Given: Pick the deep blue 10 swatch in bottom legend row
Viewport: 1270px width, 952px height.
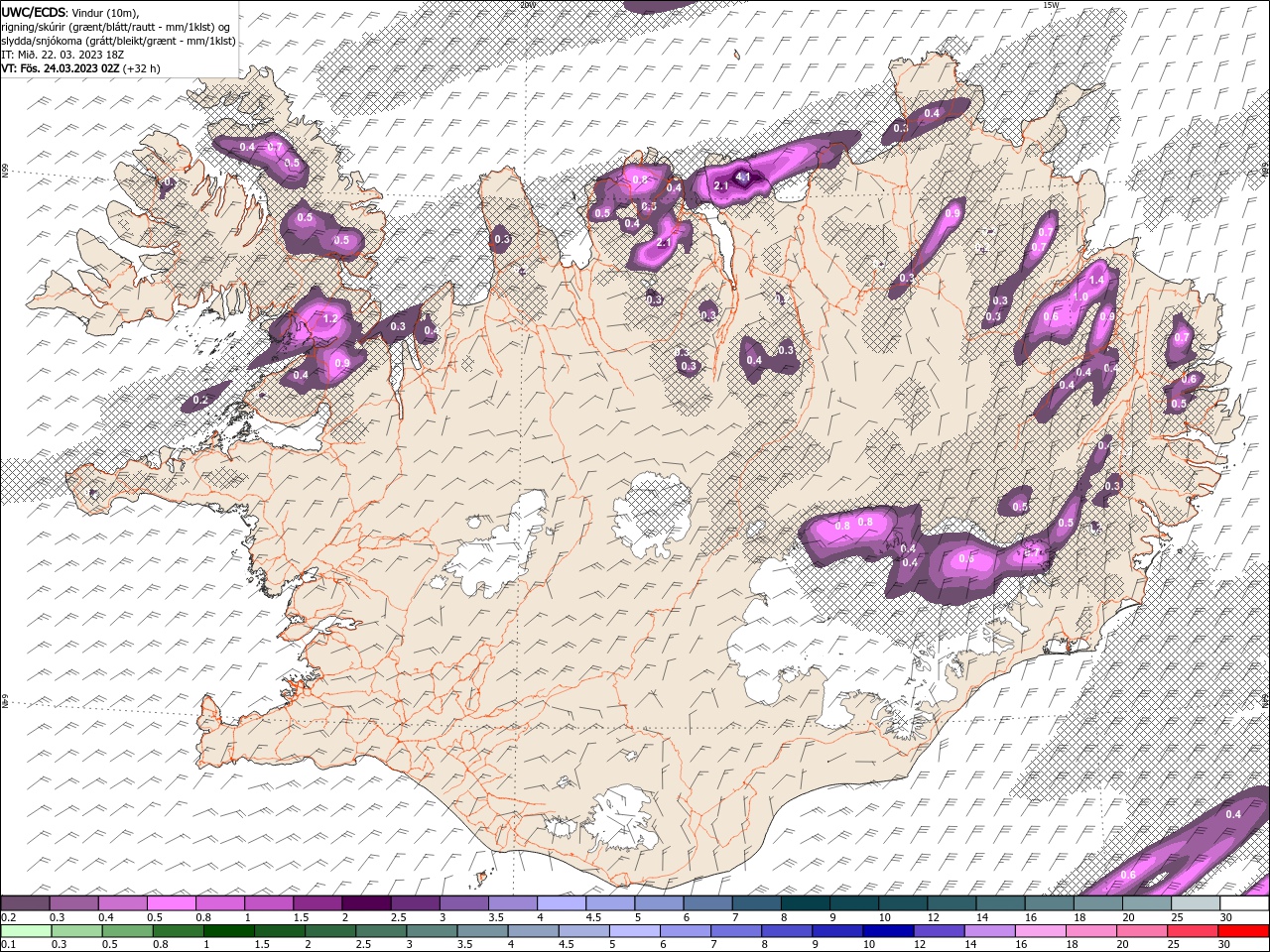Looking at the screenshot, I should coord(888,930).
